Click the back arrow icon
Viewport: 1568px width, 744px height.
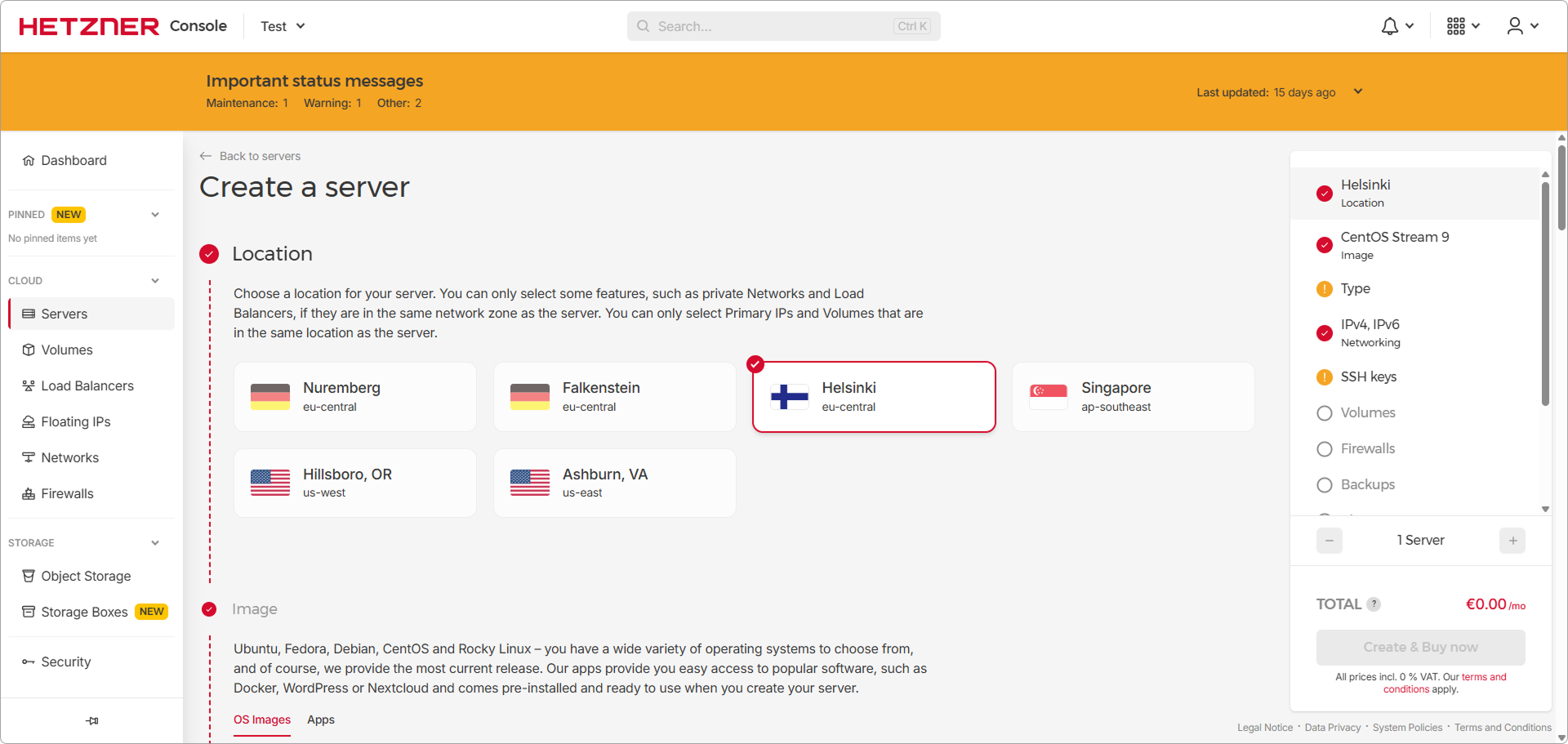[206, 156]
